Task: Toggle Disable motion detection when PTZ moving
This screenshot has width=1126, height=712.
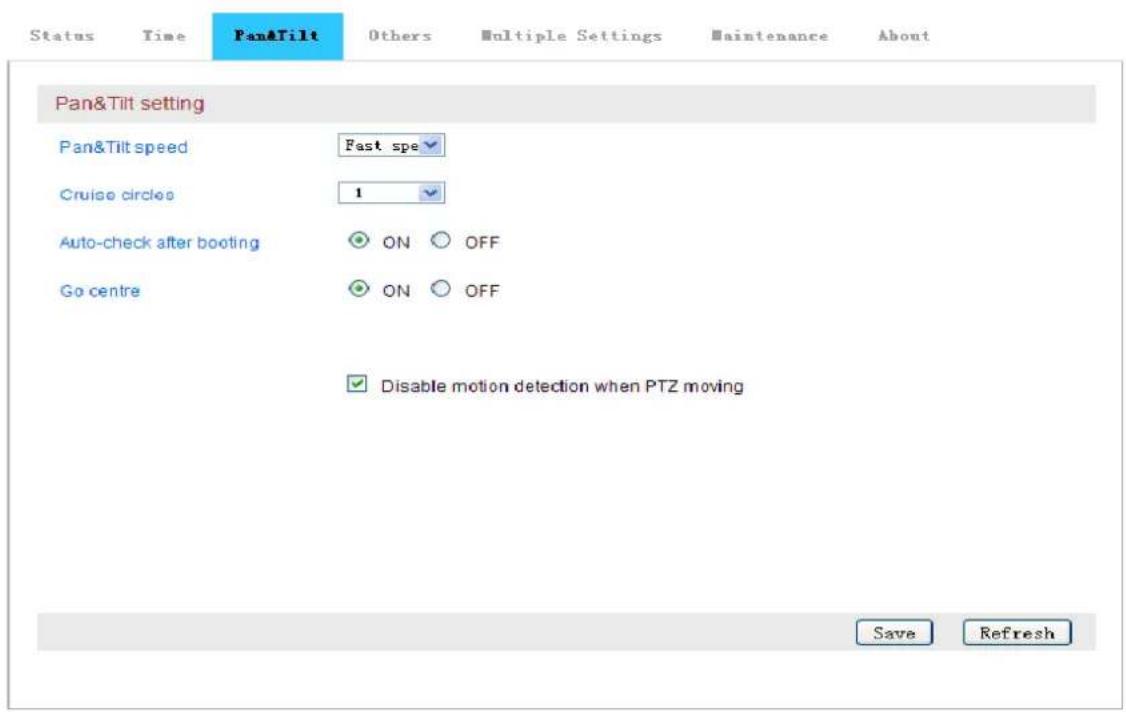Action: 357,384
